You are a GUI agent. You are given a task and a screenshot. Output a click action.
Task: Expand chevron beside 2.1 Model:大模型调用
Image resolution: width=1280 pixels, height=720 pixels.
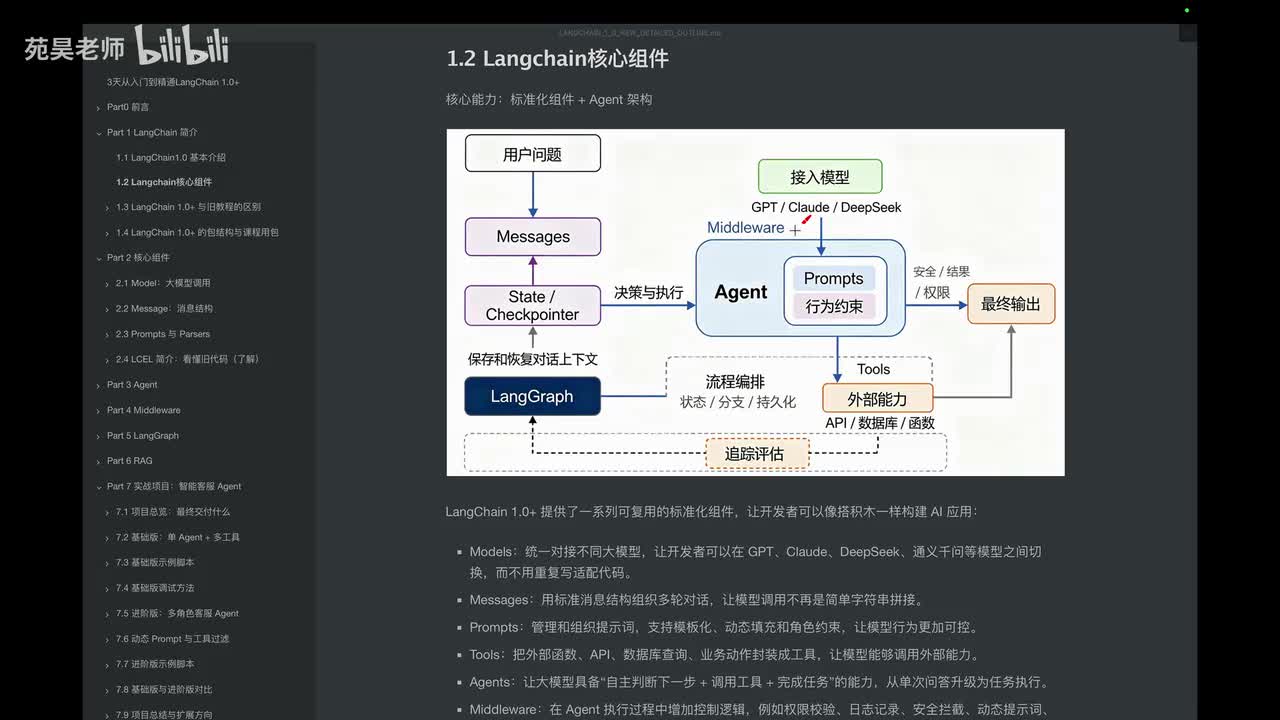[107, 284]
